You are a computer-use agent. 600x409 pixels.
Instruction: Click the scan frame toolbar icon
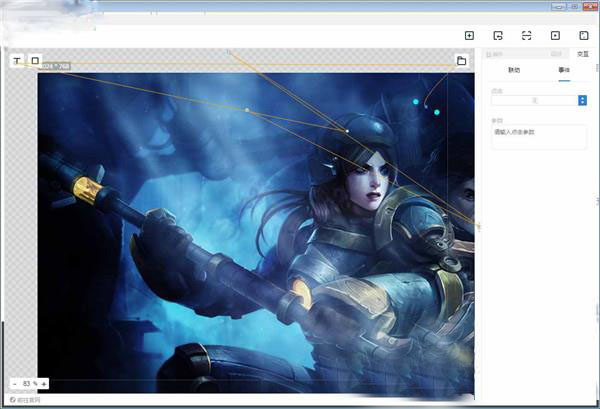[x=527, y=36]
